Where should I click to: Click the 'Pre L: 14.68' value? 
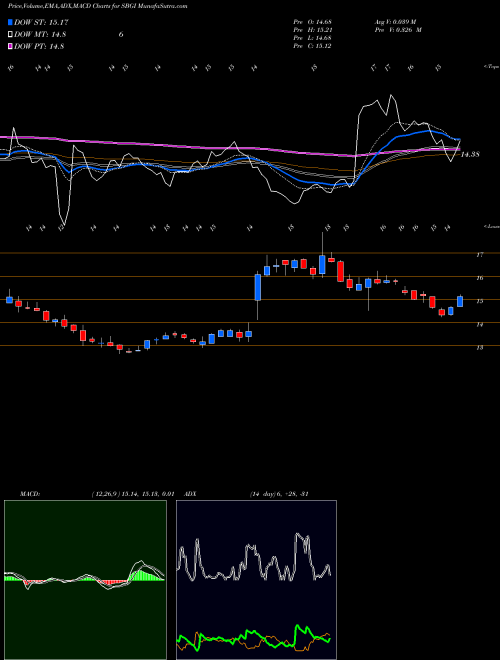[x=313, y=38]
